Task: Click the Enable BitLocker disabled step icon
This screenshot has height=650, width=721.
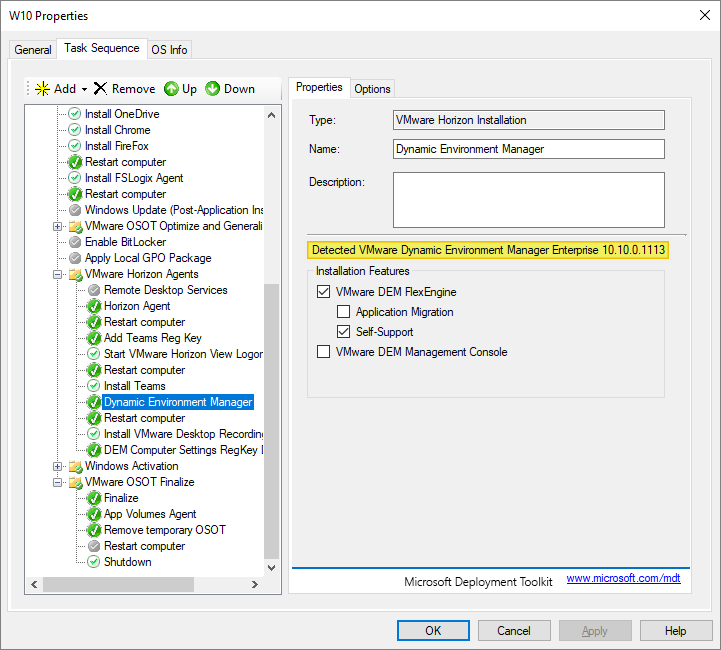Action: 75,242
